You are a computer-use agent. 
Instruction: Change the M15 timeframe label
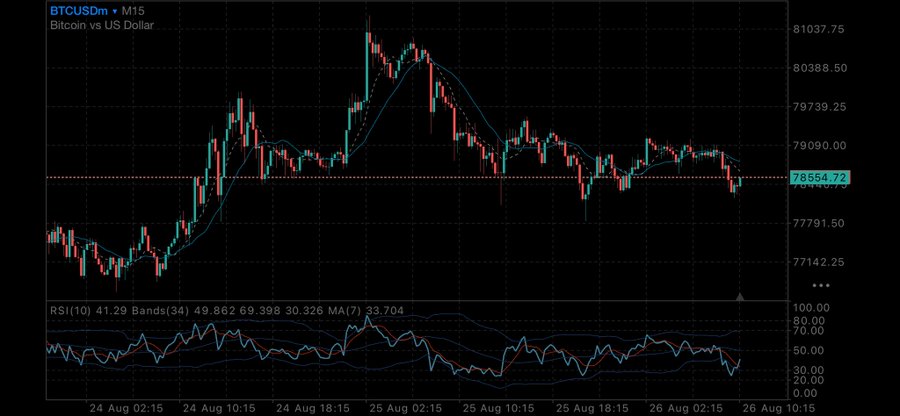[x=133, y=11]
